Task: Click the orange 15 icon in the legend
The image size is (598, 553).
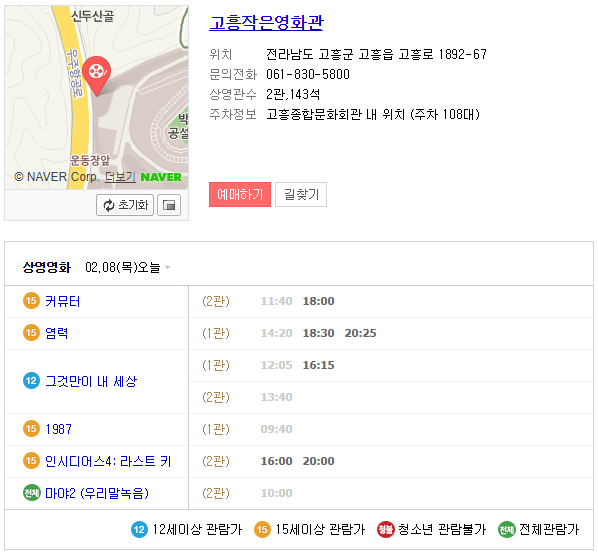Action: [262, 530]
